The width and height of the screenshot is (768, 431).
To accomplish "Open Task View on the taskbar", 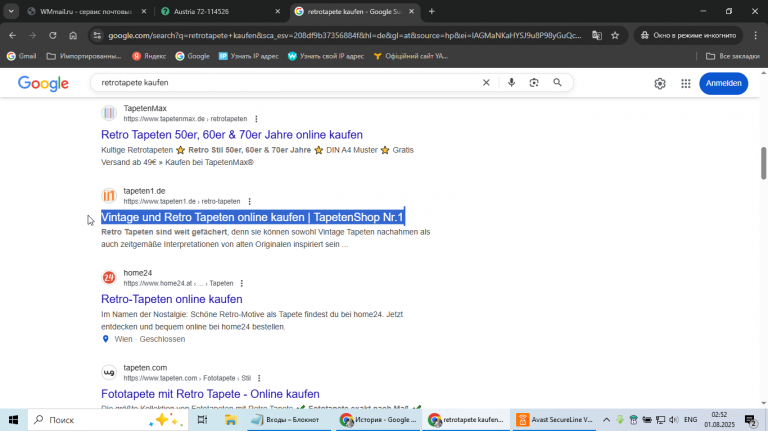I will (x=202, y=420).
